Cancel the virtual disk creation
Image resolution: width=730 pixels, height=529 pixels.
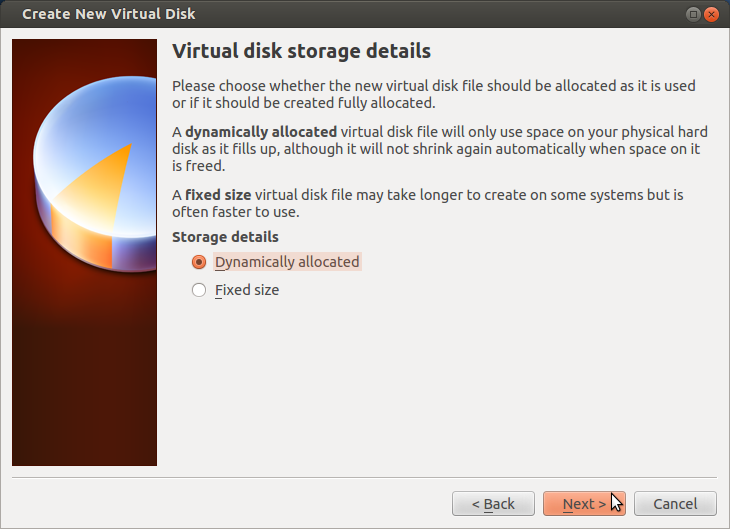(x=675, y=503)
